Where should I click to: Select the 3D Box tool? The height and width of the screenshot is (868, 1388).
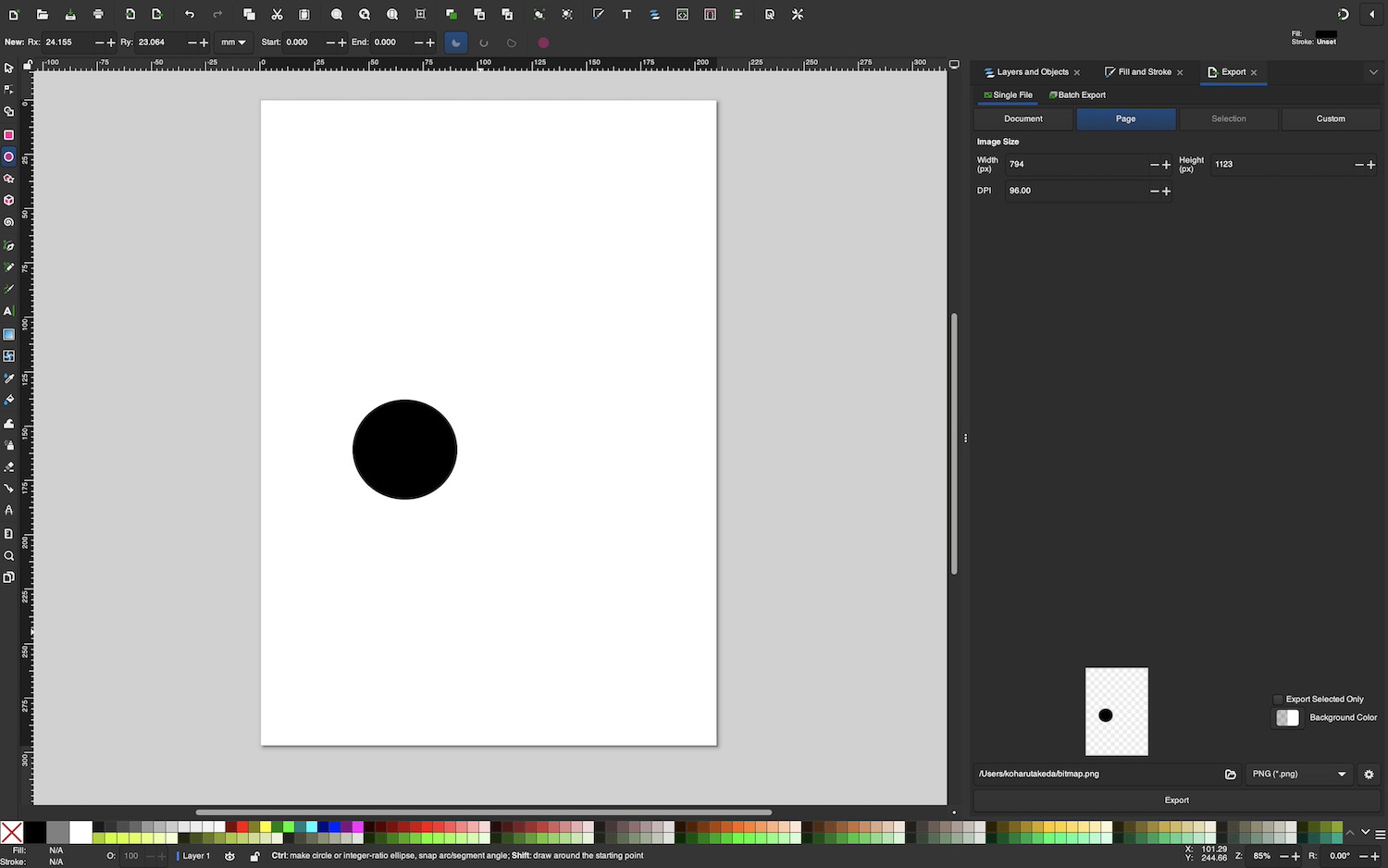(x=9, y=200)
